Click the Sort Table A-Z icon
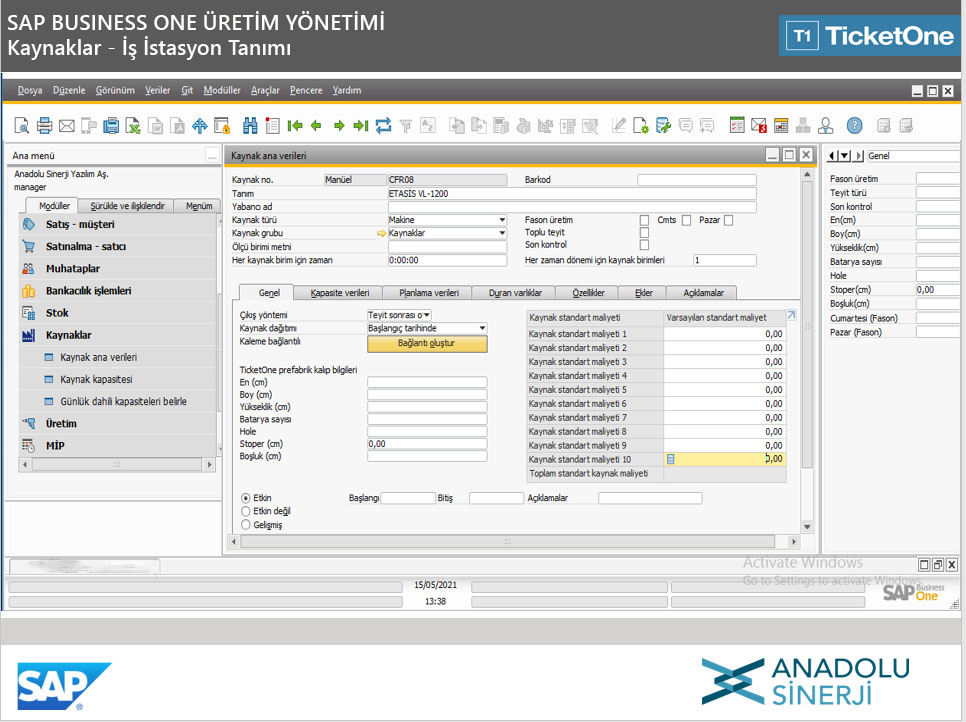The width and height of the screenshot is (966, 722). coord(427,126)
